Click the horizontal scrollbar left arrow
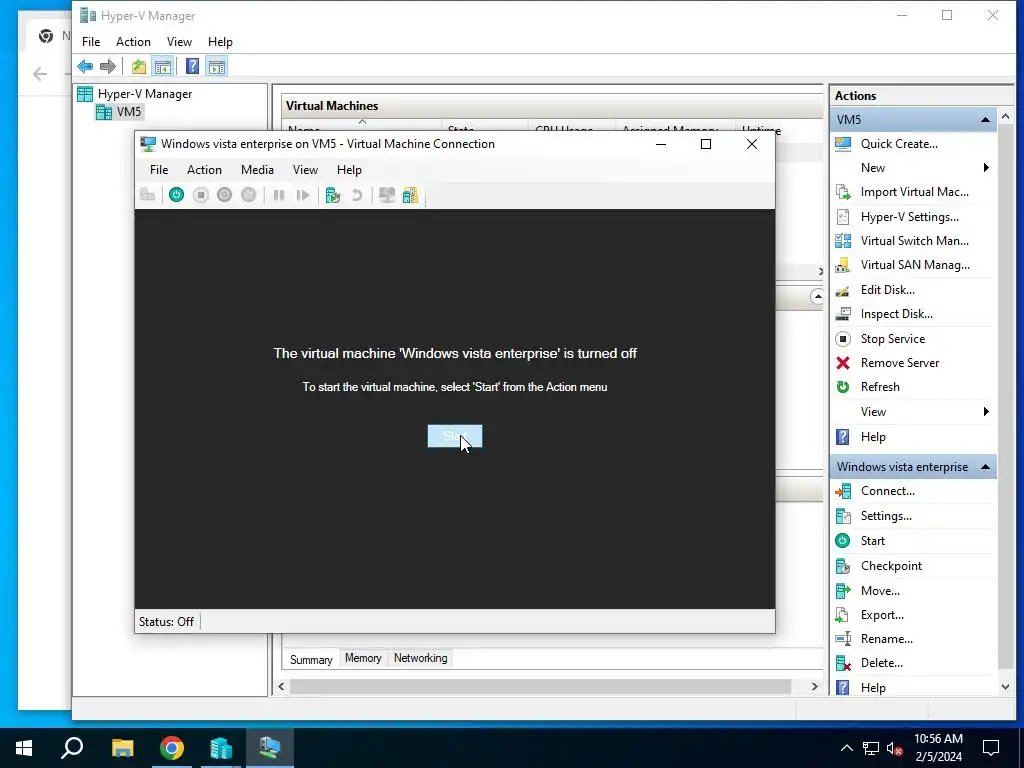The height and width of the screenshot is (768, 1024). (x=281, y=686)
